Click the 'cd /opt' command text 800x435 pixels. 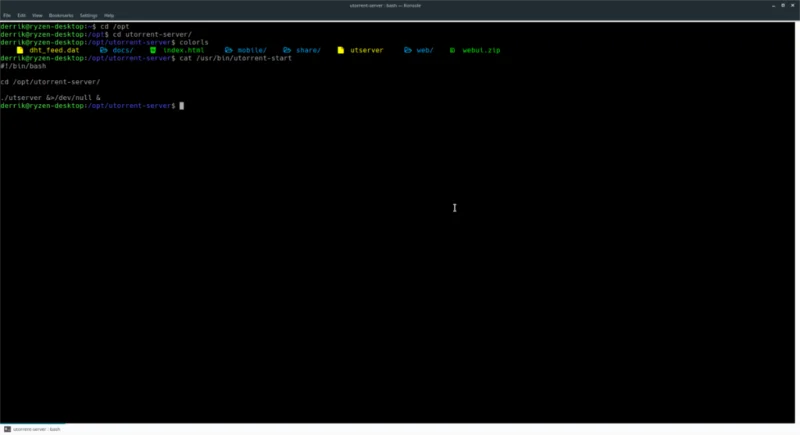[x=115, y=27]
